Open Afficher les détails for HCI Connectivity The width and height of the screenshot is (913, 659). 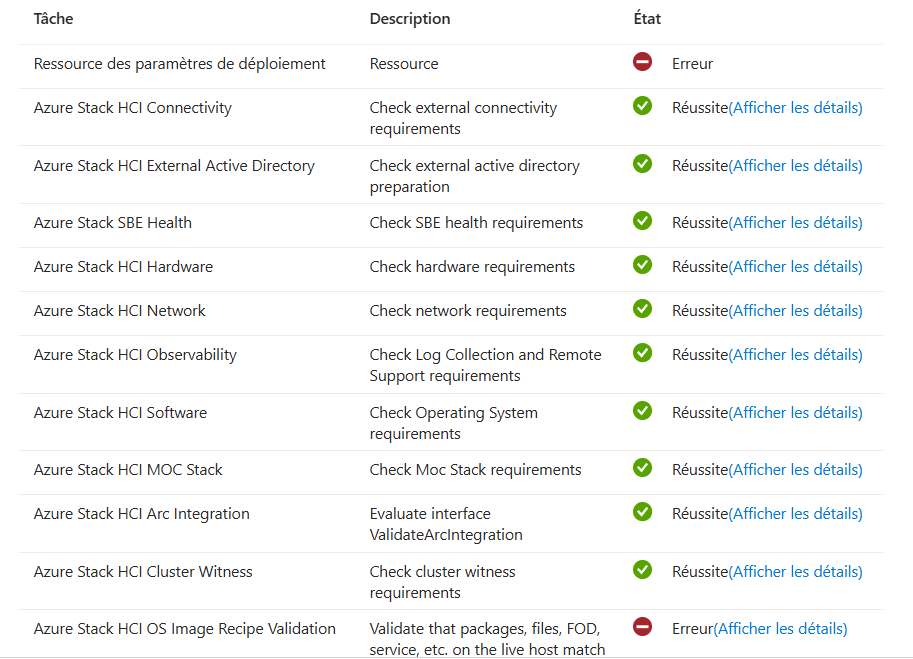795,108
